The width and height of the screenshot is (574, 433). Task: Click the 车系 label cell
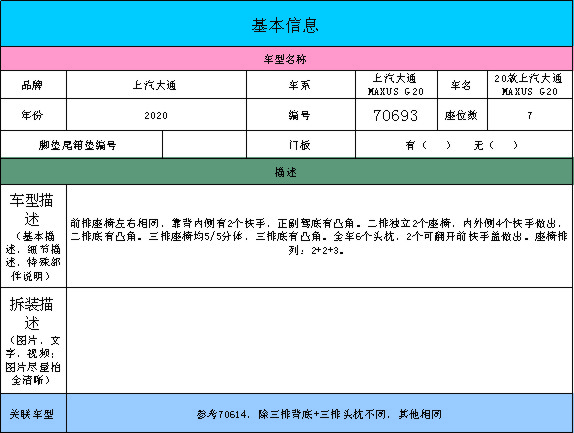[x=301, y=85]
